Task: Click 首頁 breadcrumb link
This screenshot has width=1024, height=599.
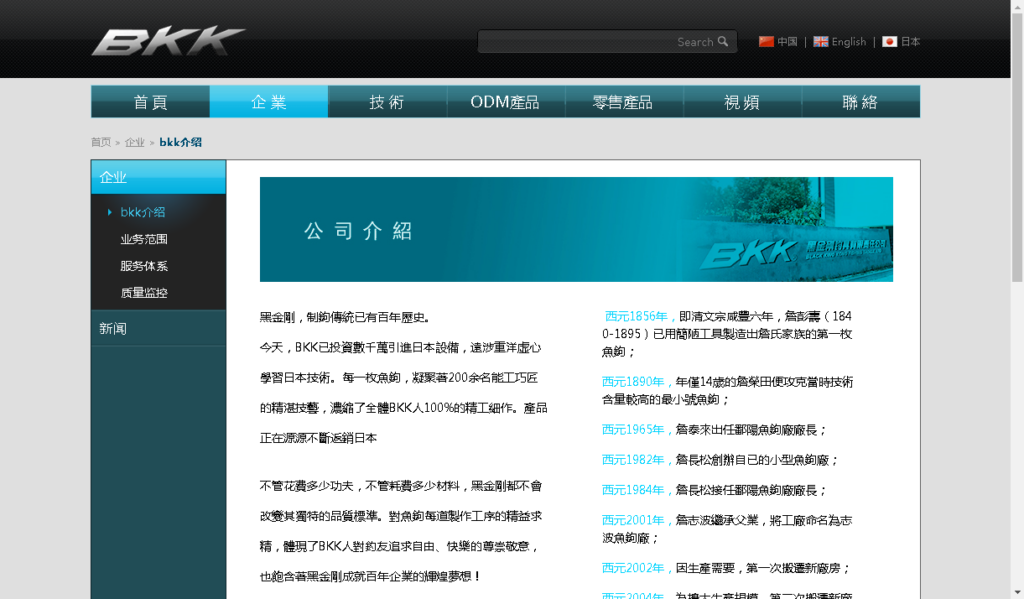Action: coord(101,142)
